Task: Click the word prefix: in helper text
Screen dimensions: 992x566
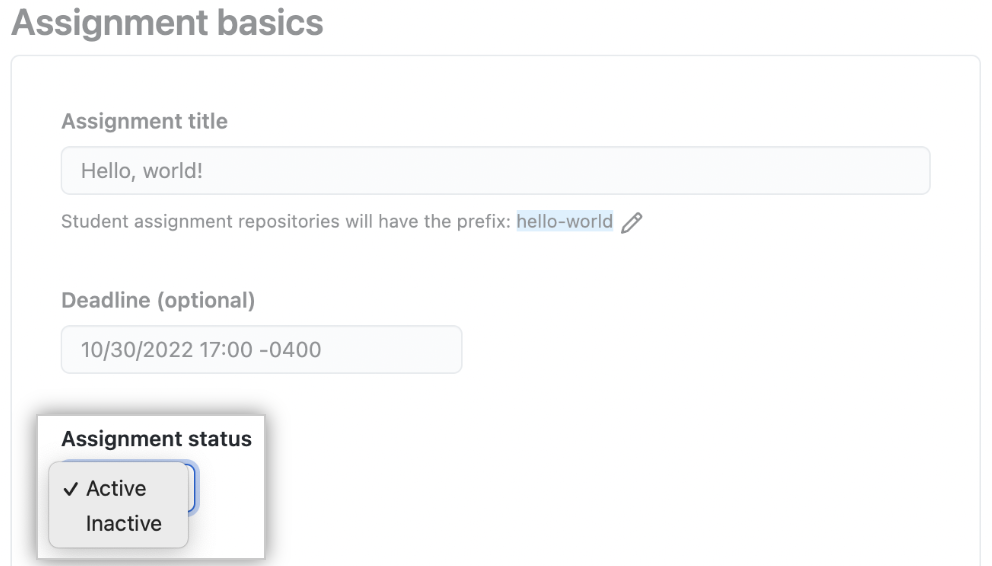Action: (x=482, y=222)
